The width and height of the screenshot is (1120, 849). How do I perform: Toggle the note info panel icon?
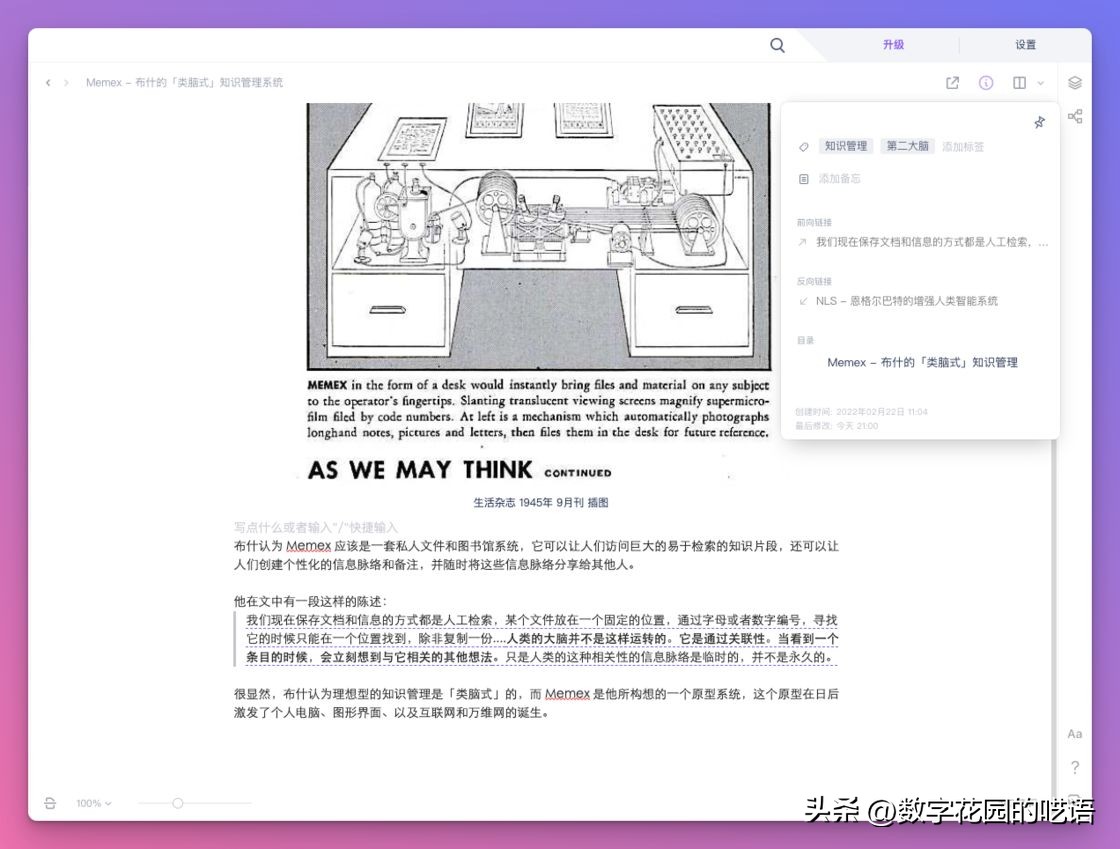986,83
